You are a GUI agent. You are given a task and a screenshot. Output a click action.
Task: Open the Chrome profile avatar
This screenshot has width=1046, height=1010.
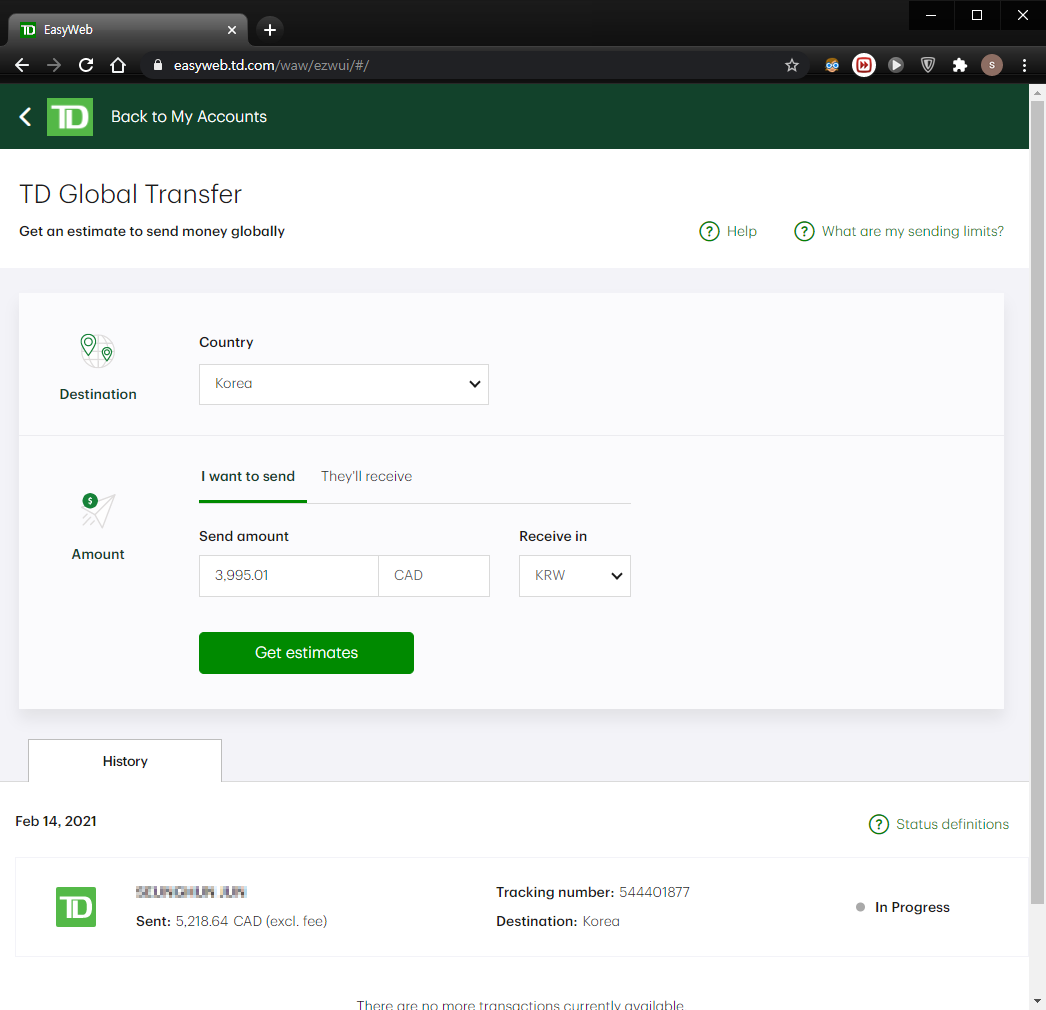[992, 65]
